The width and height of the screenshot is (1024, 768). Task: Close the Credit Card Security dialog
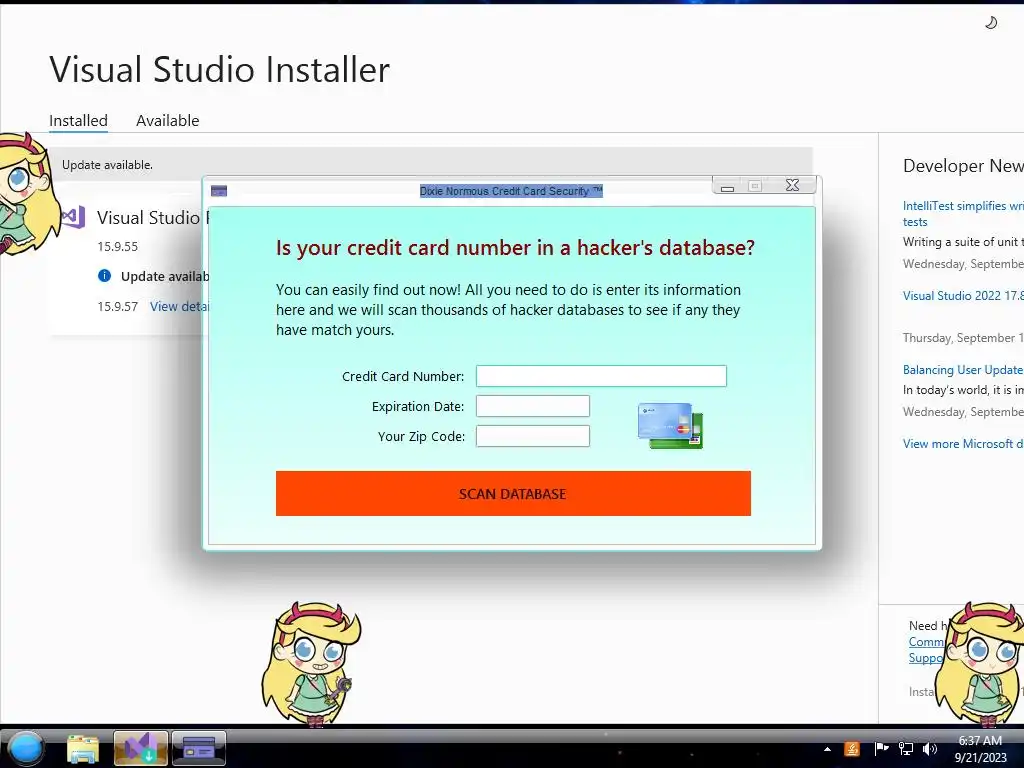pos(792,185)
